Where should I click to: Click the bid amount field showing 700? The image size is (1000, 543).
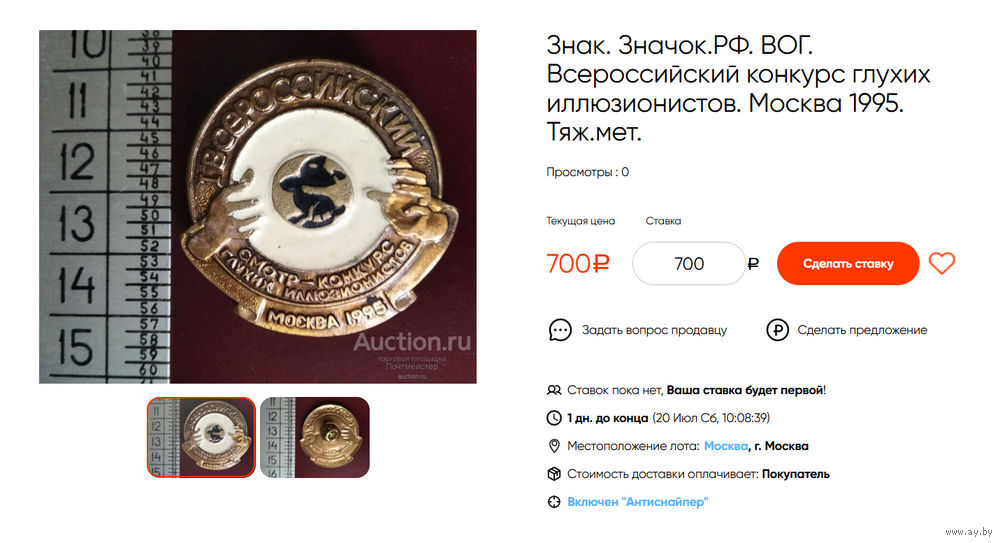[x=689, y=264]
